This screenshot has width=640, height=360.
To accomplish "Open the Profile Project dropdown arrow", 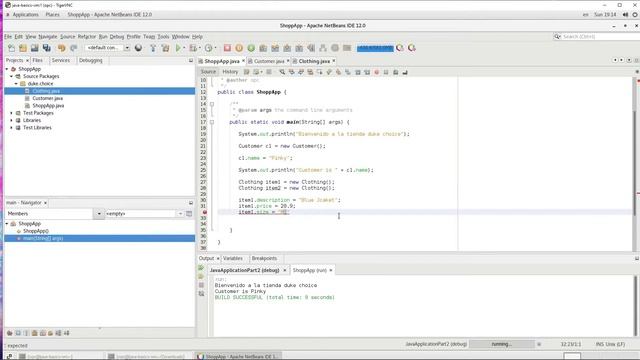I will point(215,48).
